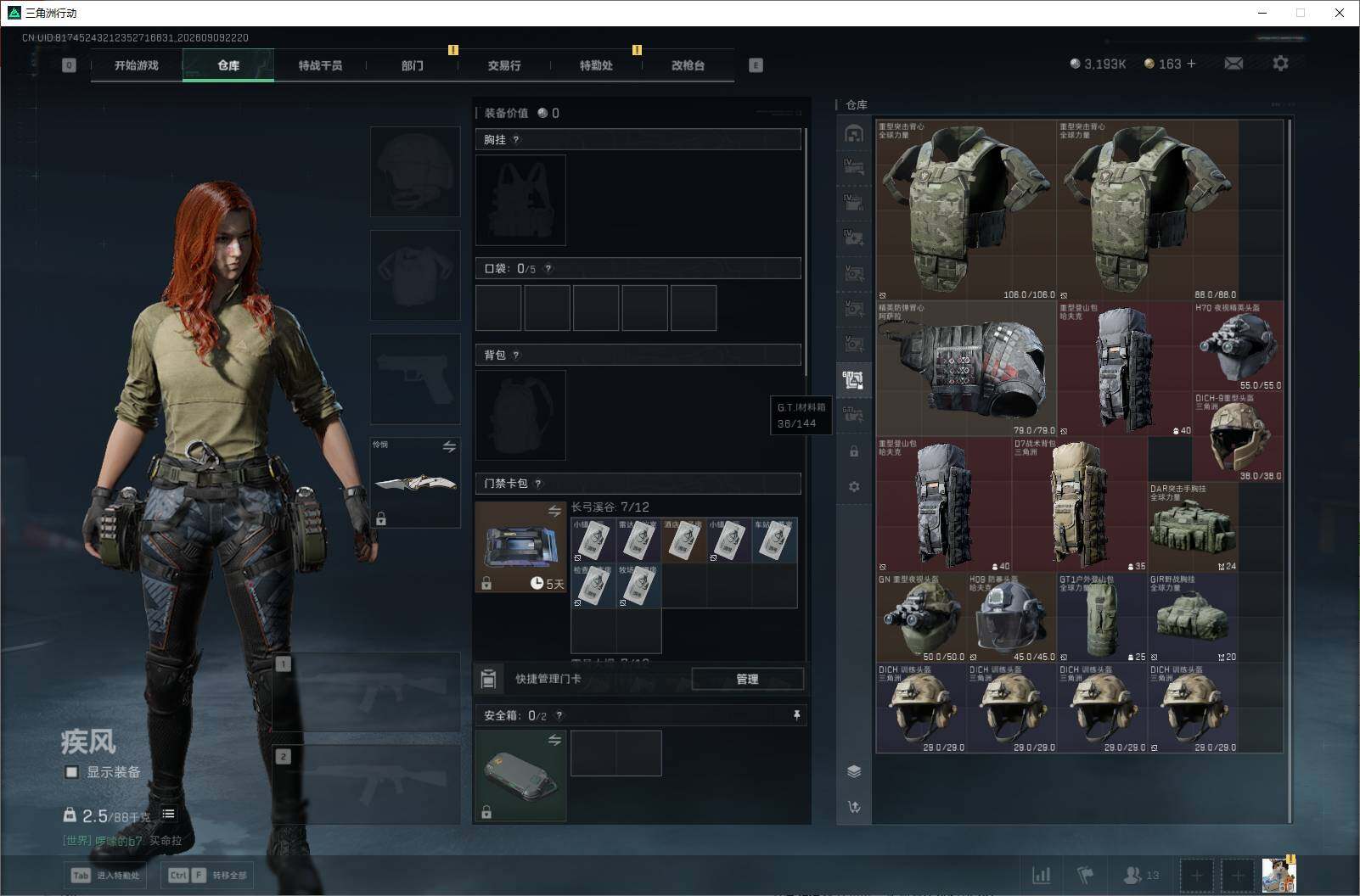Screen dimensions: 1360x896
Task: Select 精英防弹背心 armor 79.0/79.0
Action: point(966,369)
